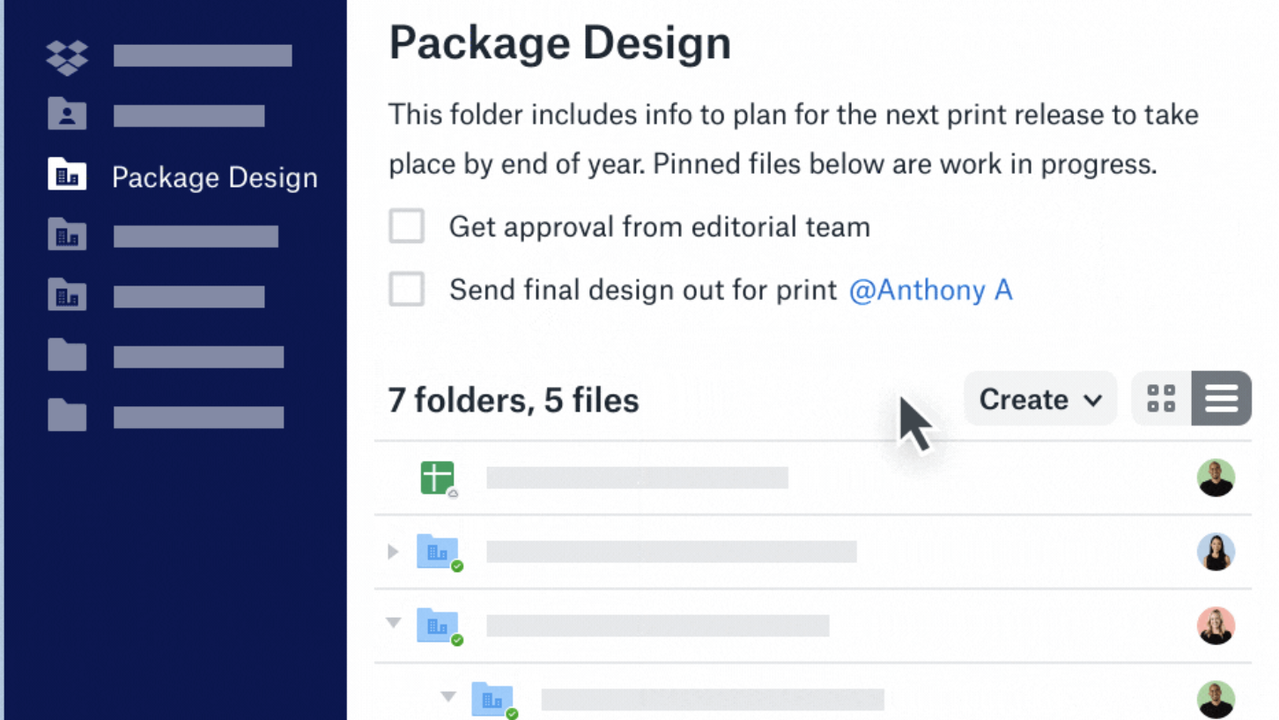Click the Dropbox logo icon in sidebar
Screen dimensions: 1279x720
pos(67,56)
